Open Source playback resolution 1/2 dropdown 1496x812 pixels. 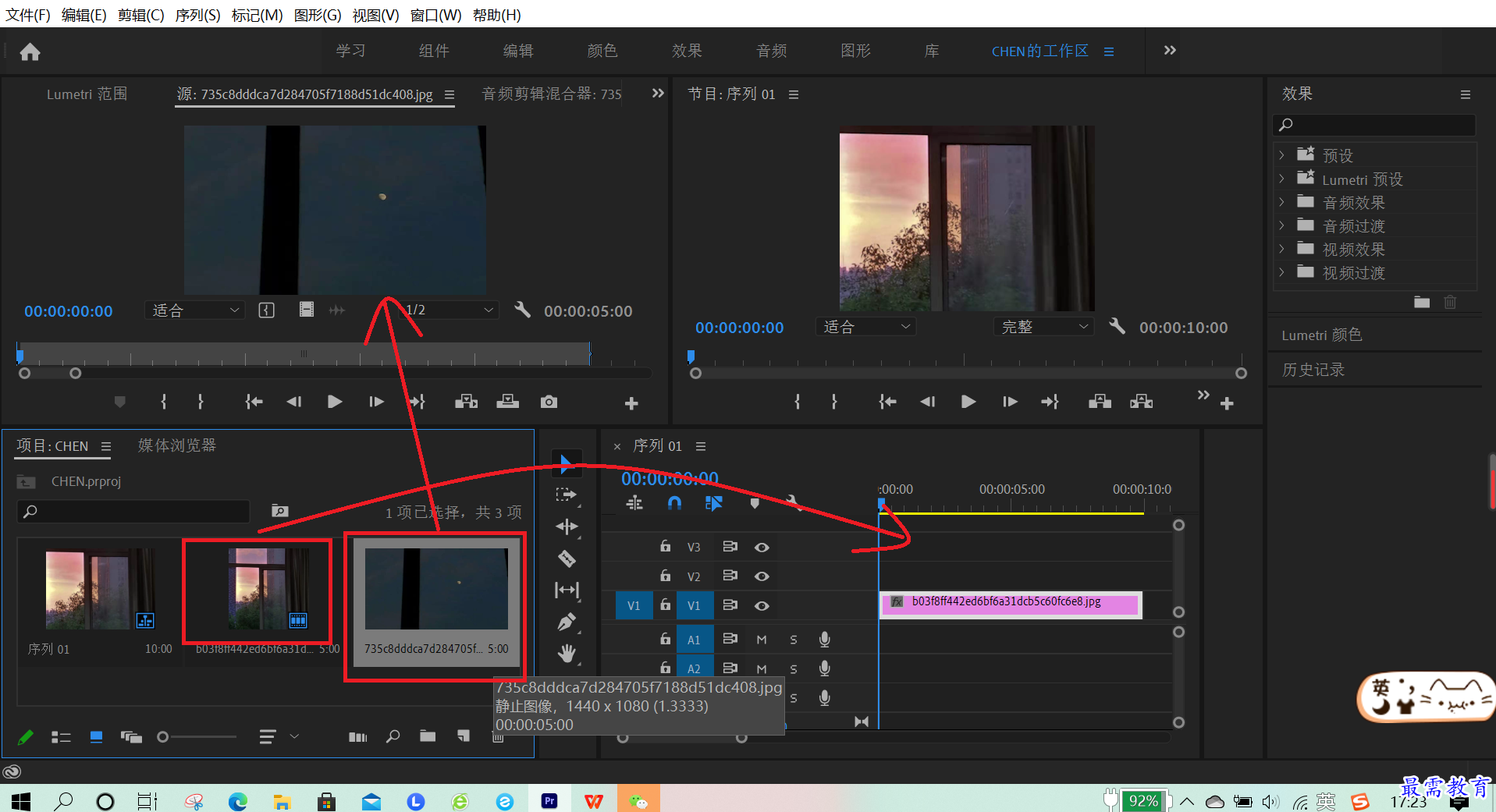click(x=449, y=310)
